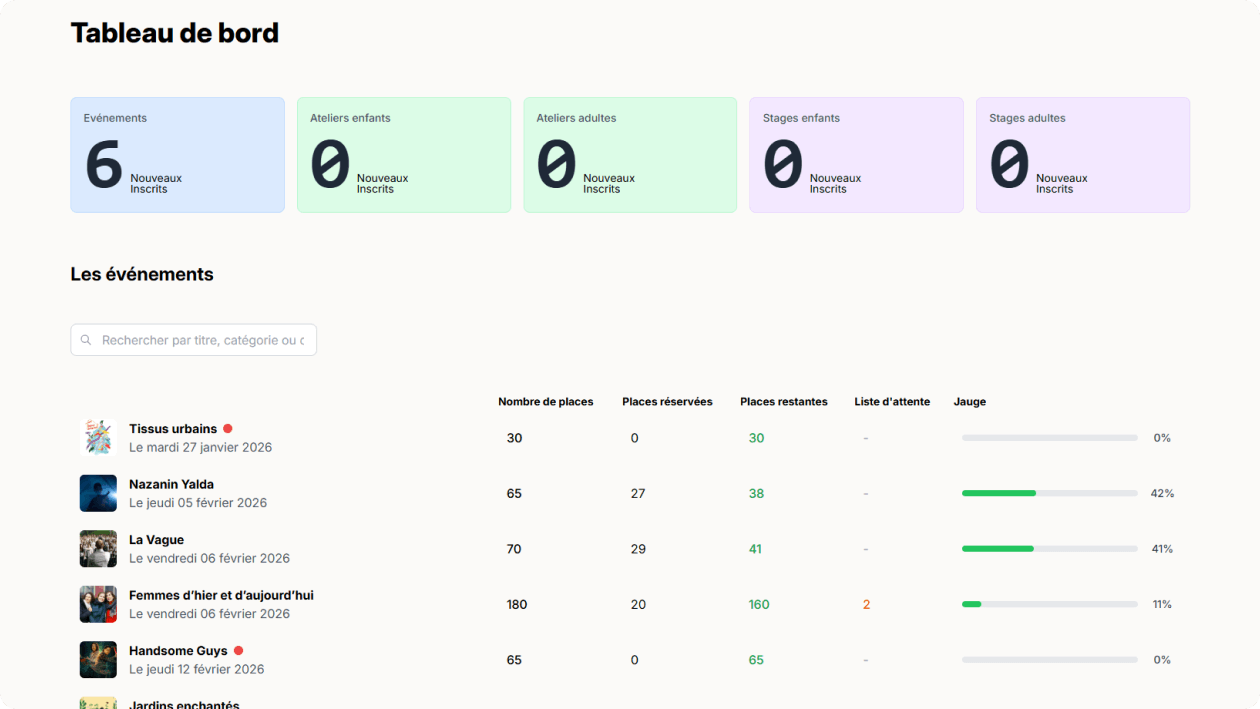Select the Ateliers adultes stat card
This screenshot has width=1260, height=709.
(x=630, y=155)
